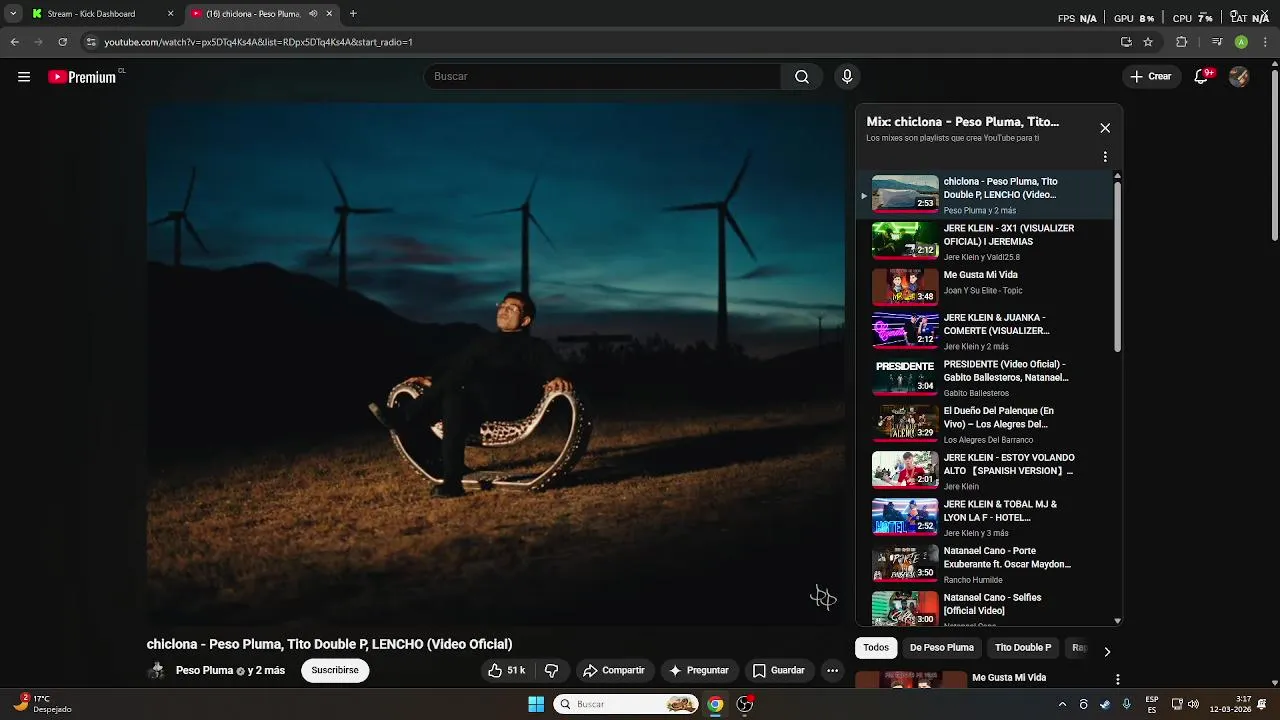
Task: Click the Compartir share button
Action: [x=614, y=671]
